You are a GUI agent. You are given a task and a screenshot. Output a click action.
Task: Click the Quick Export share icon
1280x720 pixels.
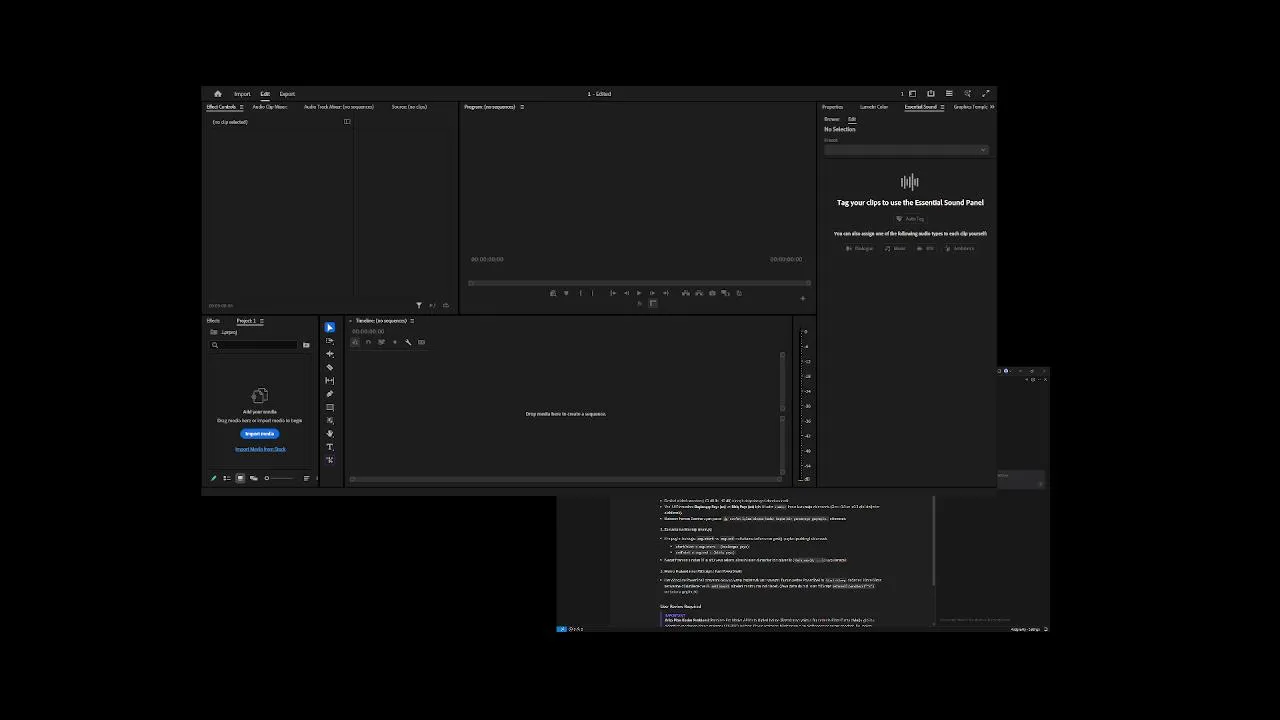coord(931,94)
